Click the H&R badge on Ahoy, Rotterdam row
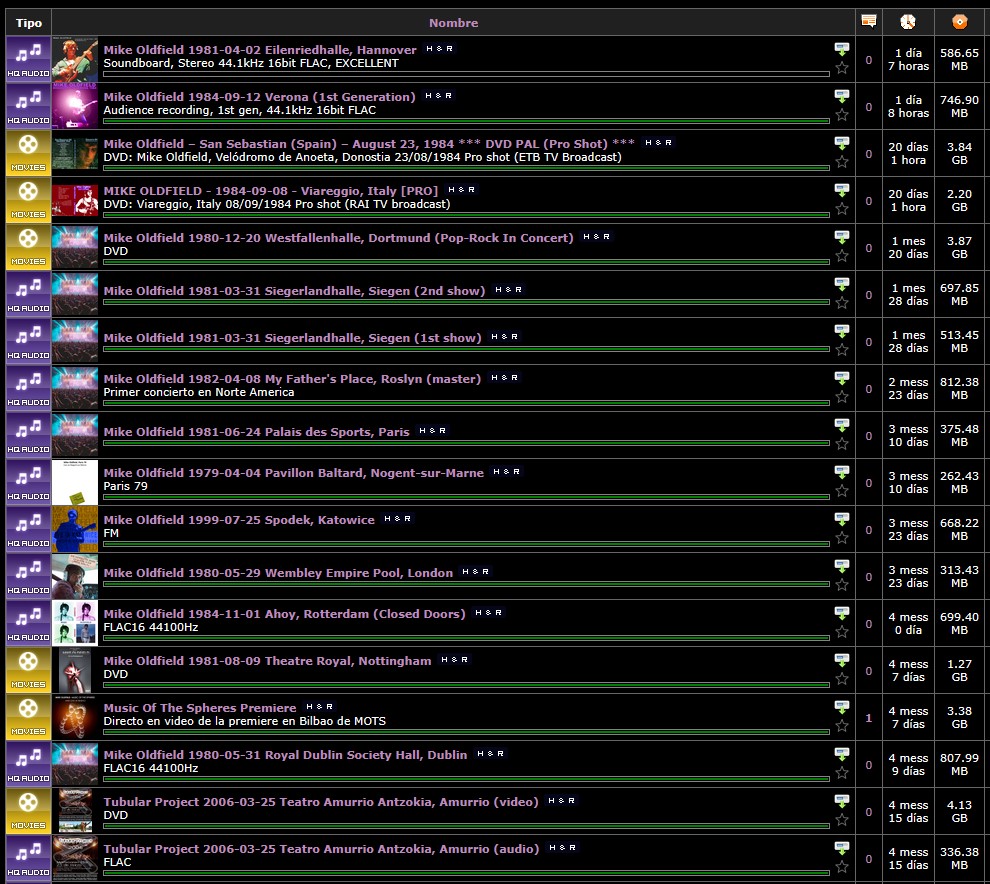The width and height of the screenshot is (990, 884). pyautogui.click(x=489, y=612)
